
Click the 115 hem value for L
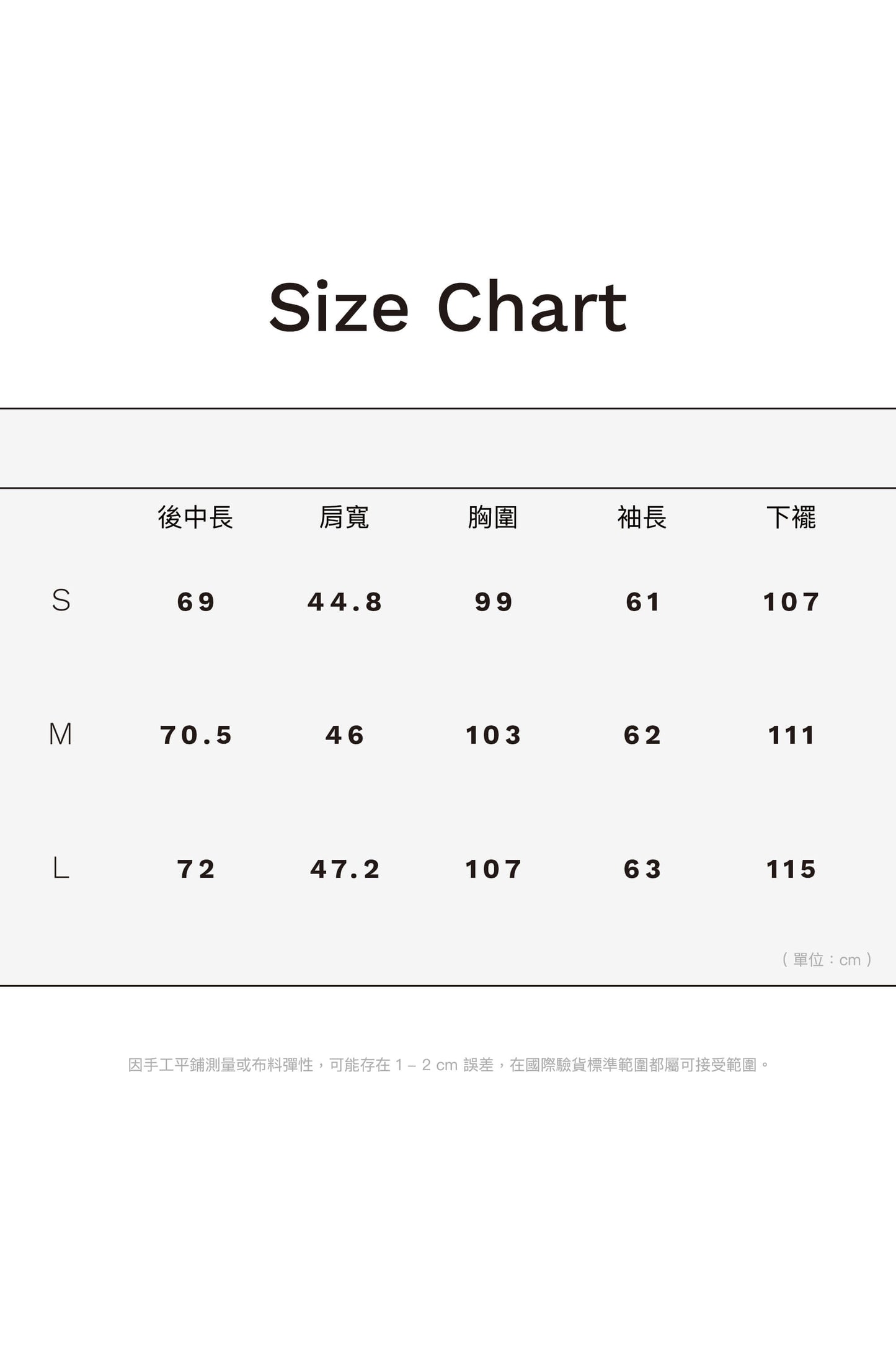click(791, 869)
